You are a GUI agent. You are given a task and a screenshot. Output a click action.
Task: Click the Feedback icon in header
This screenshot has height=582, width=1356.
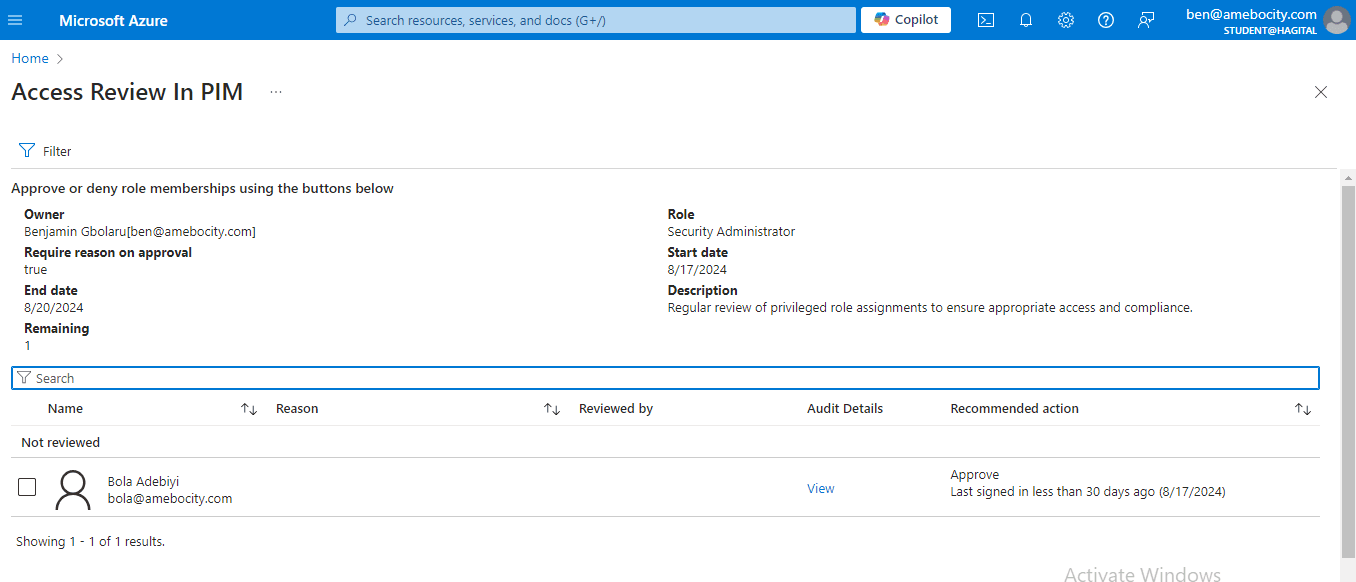click(x=1146, y=20)
